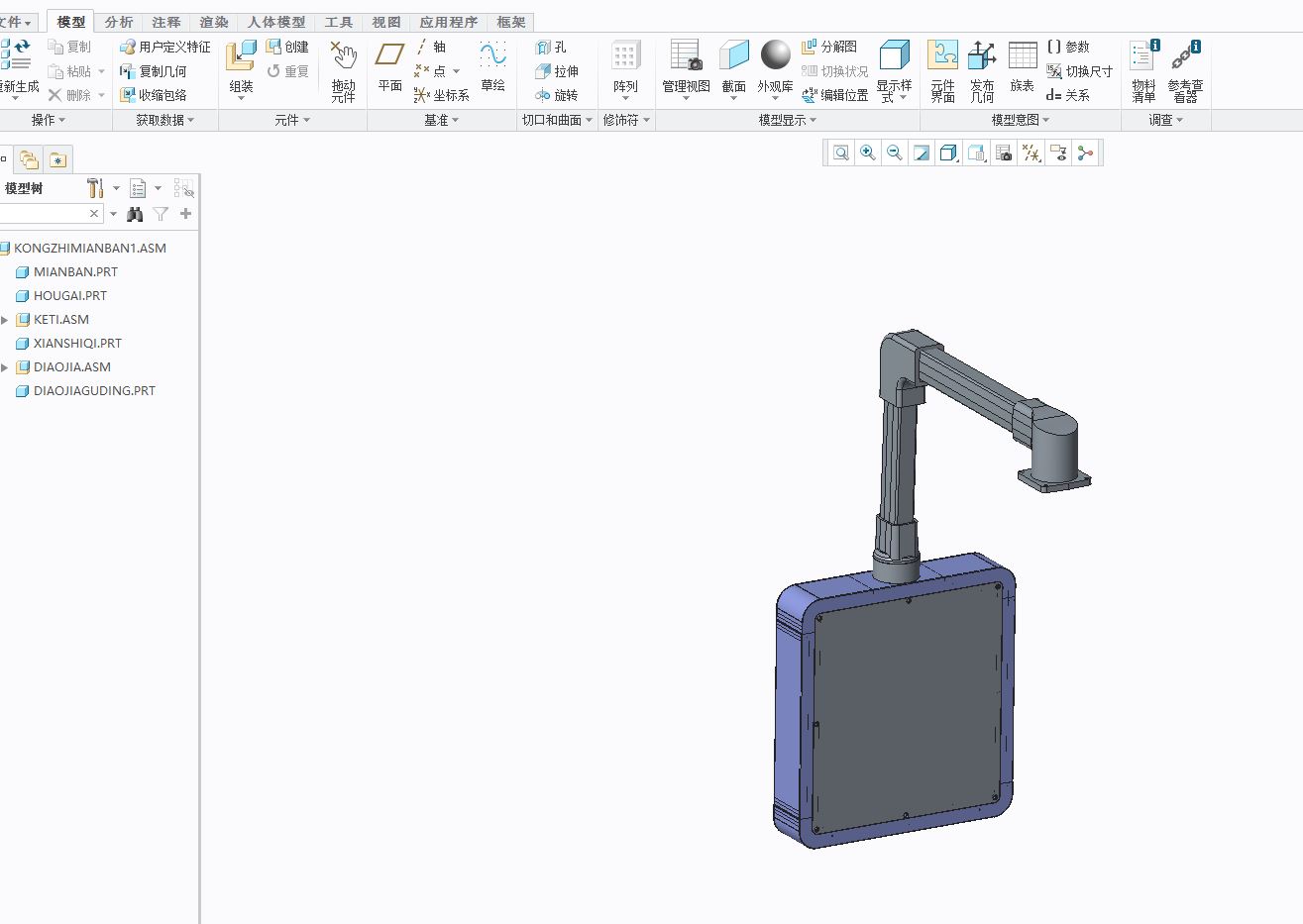Open the Zoom In tool in graphics toolbar
This screenshot has height=924, width=1303.
[867, 153]
